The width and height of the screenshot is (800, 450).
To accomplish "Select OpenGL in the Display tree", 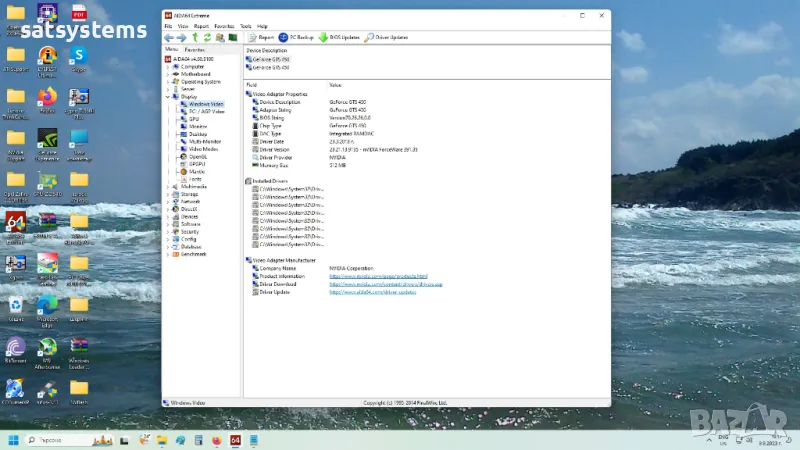I will coord(197,156).
